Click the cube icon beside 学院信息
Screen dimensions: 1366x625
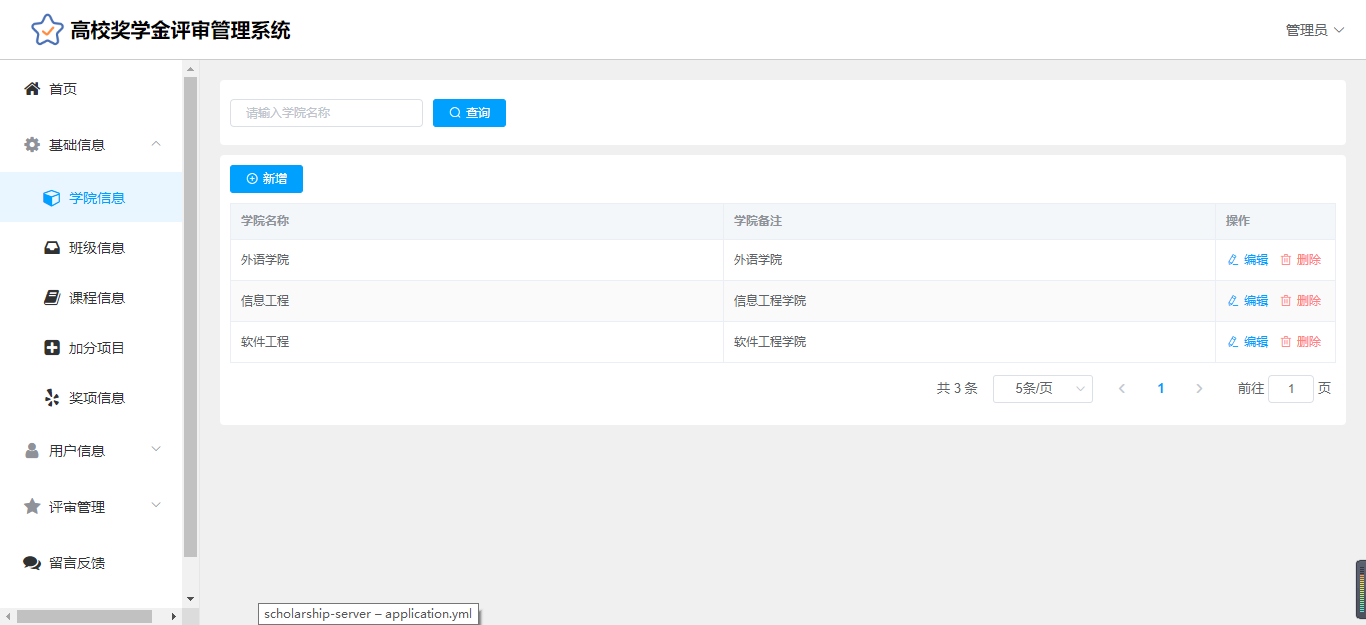[52, 198]
